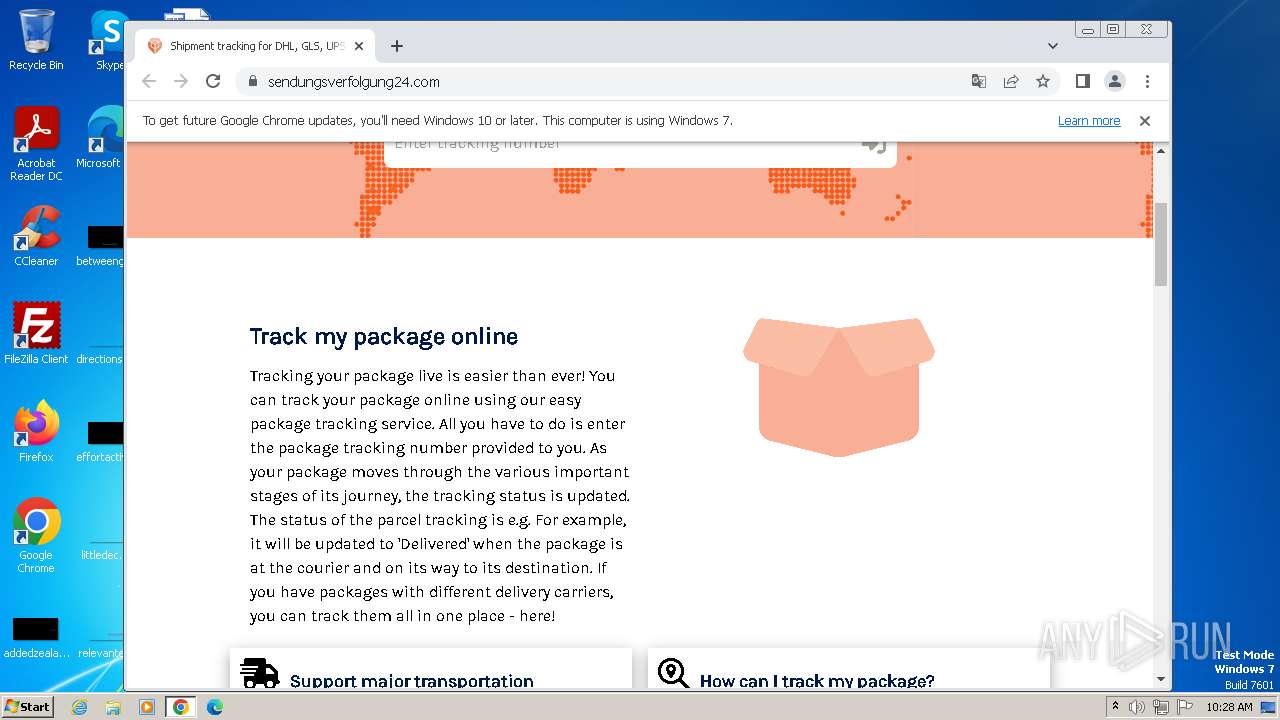This screenshot has height=720, width=1280.
Task: Click the taskbar clock 10:28 AM
Action: (x=1229, y=707)
